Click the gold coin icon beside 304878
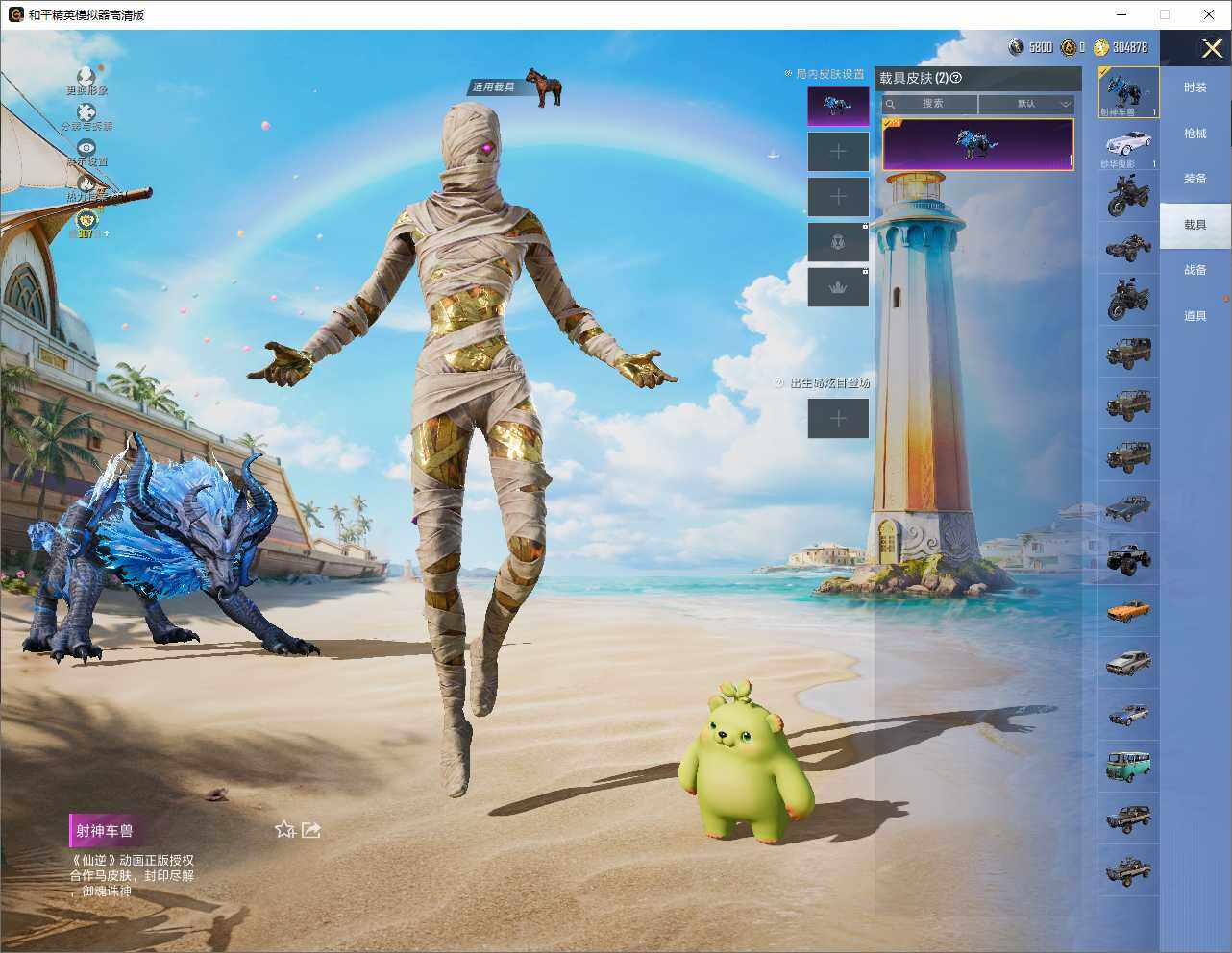The width and height of the screenshot is (1232, 953). (1101, 47)
